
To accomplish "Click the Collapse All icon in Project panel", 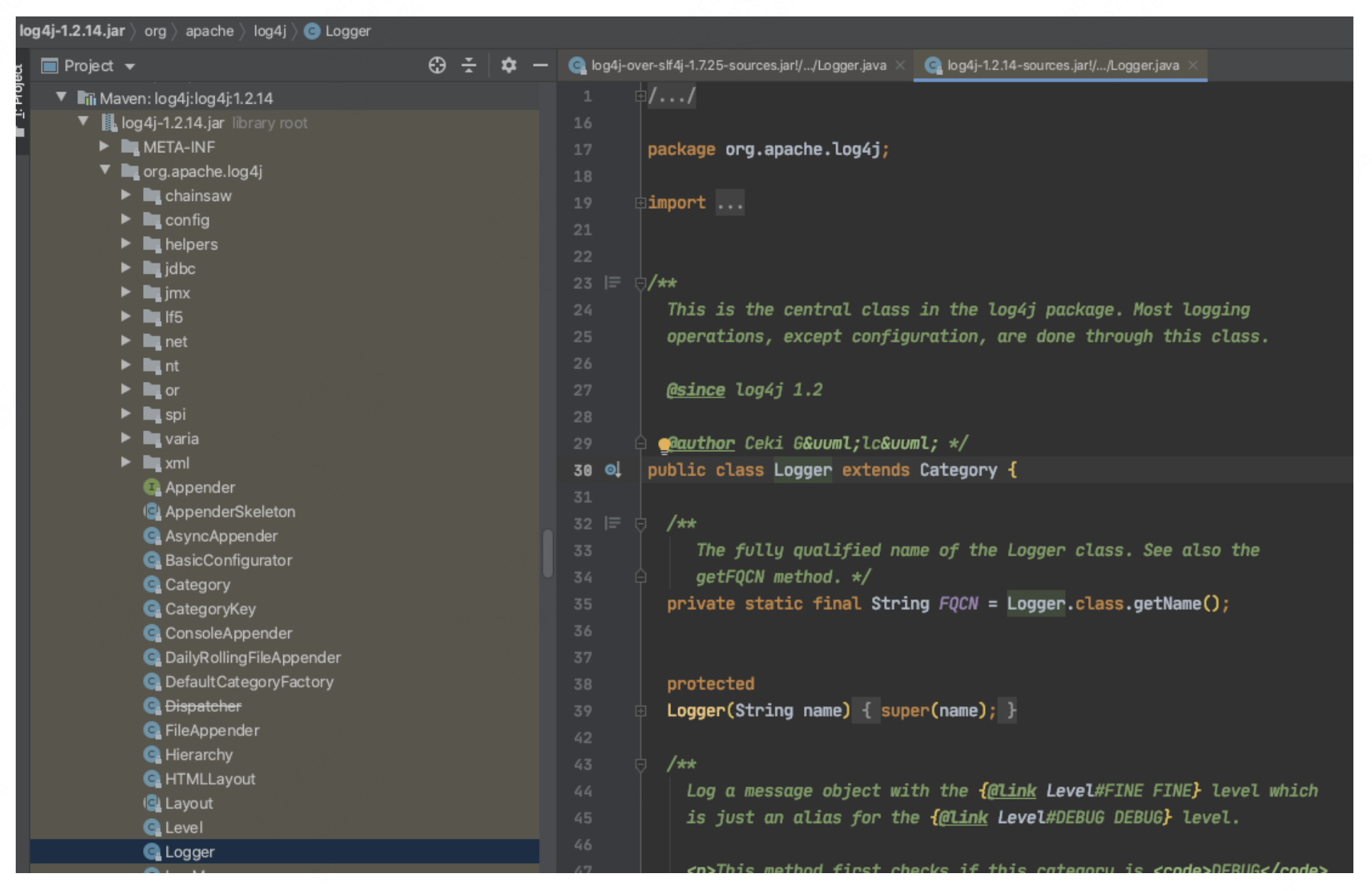I will 469,65.
